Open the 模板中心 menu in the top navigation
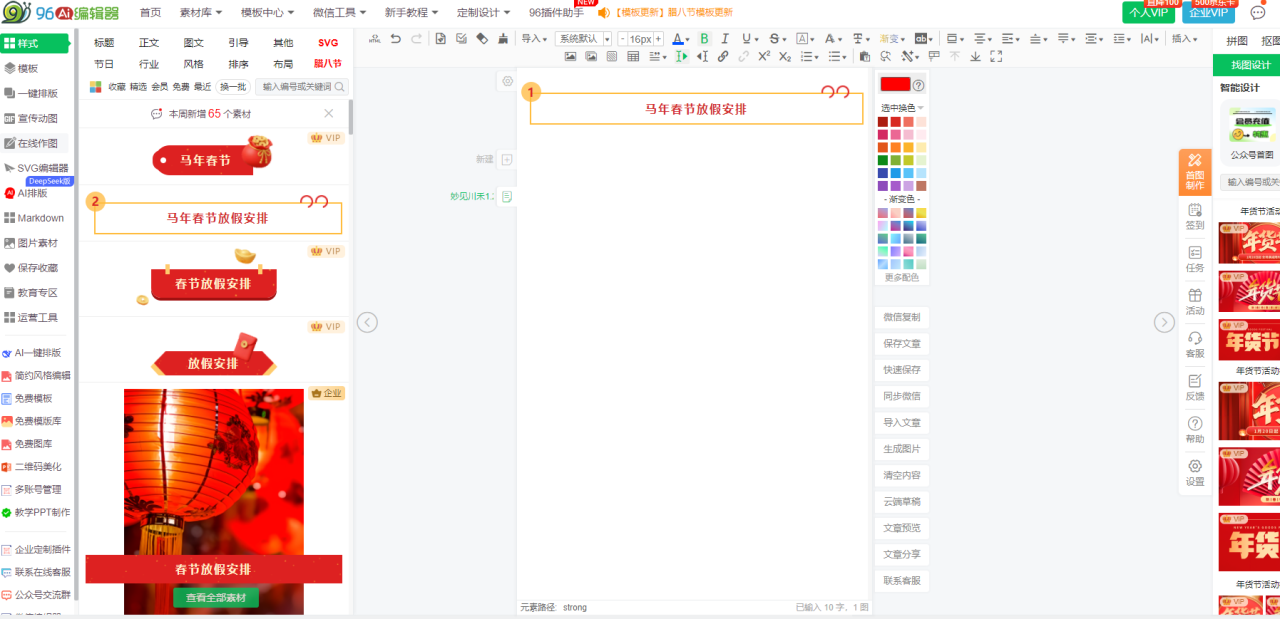1280x619 pixels. point(267,12)
